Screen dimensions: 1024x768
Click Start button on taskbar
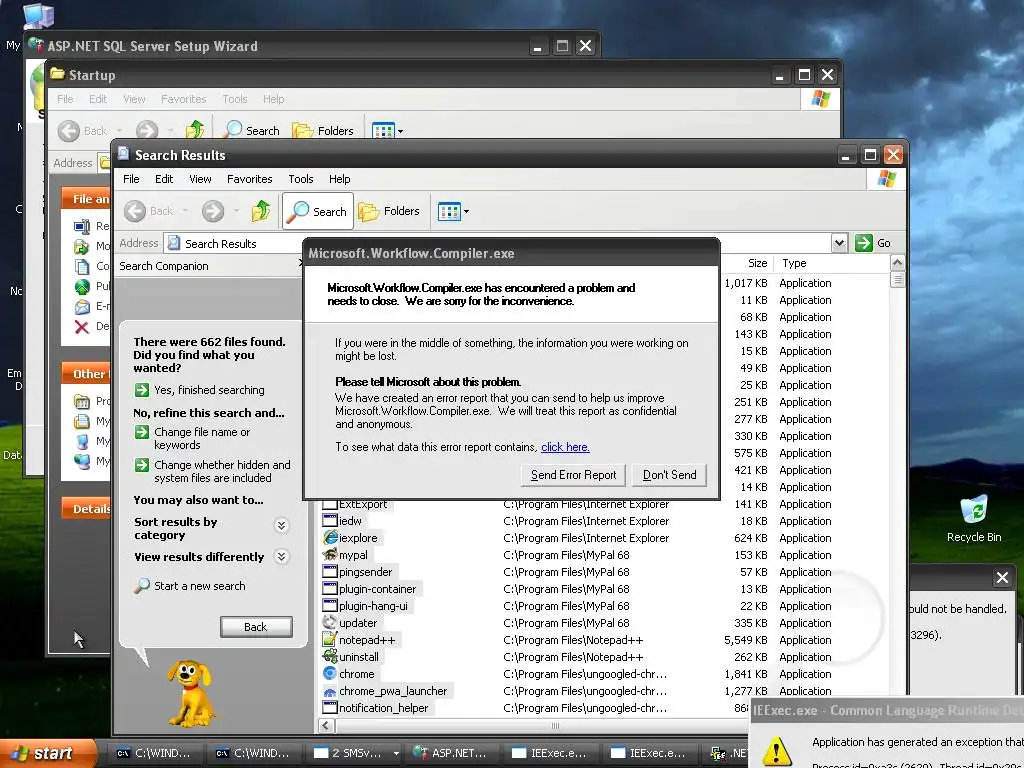point(46,753)
